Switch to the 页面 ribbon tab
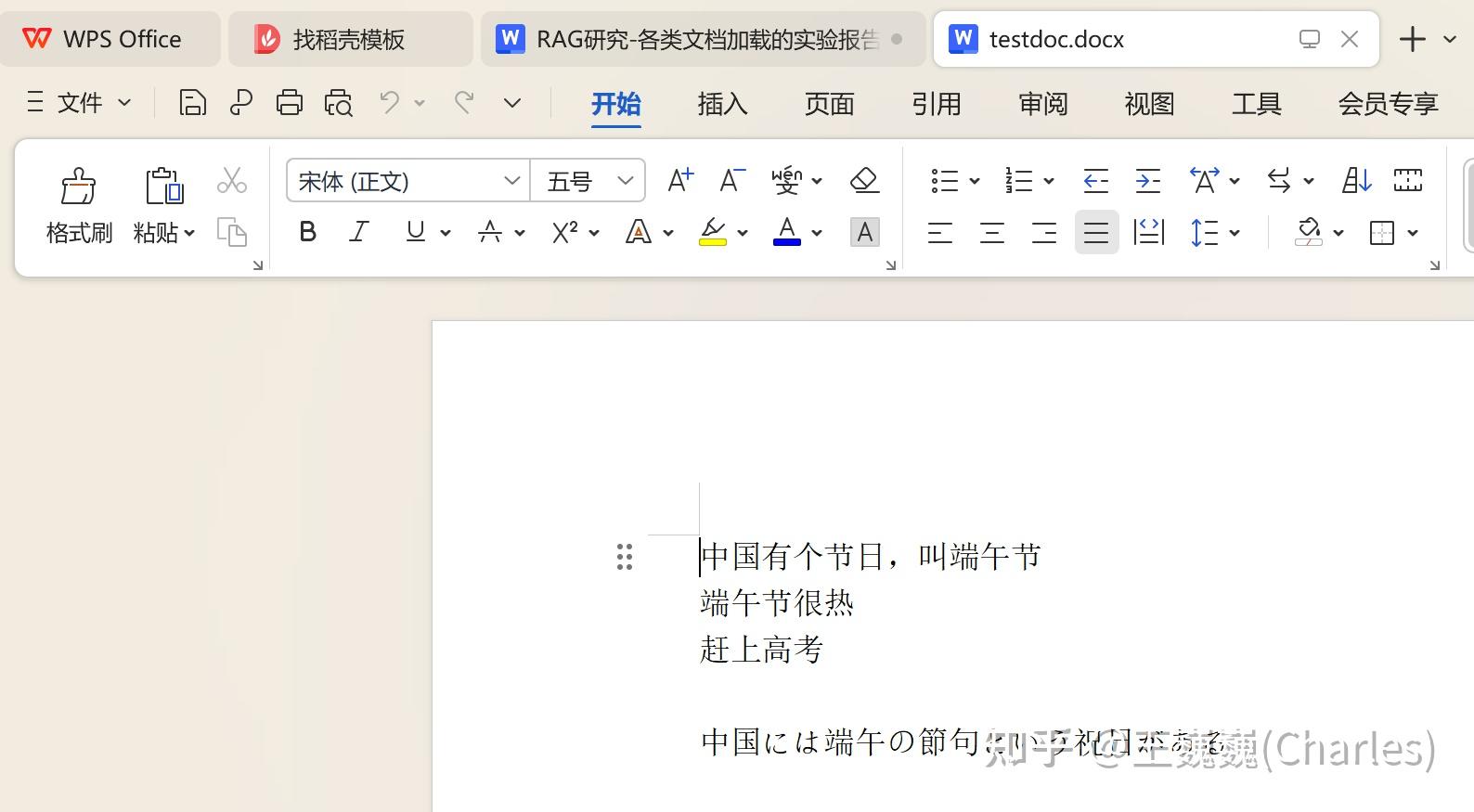 coord(830,103)
